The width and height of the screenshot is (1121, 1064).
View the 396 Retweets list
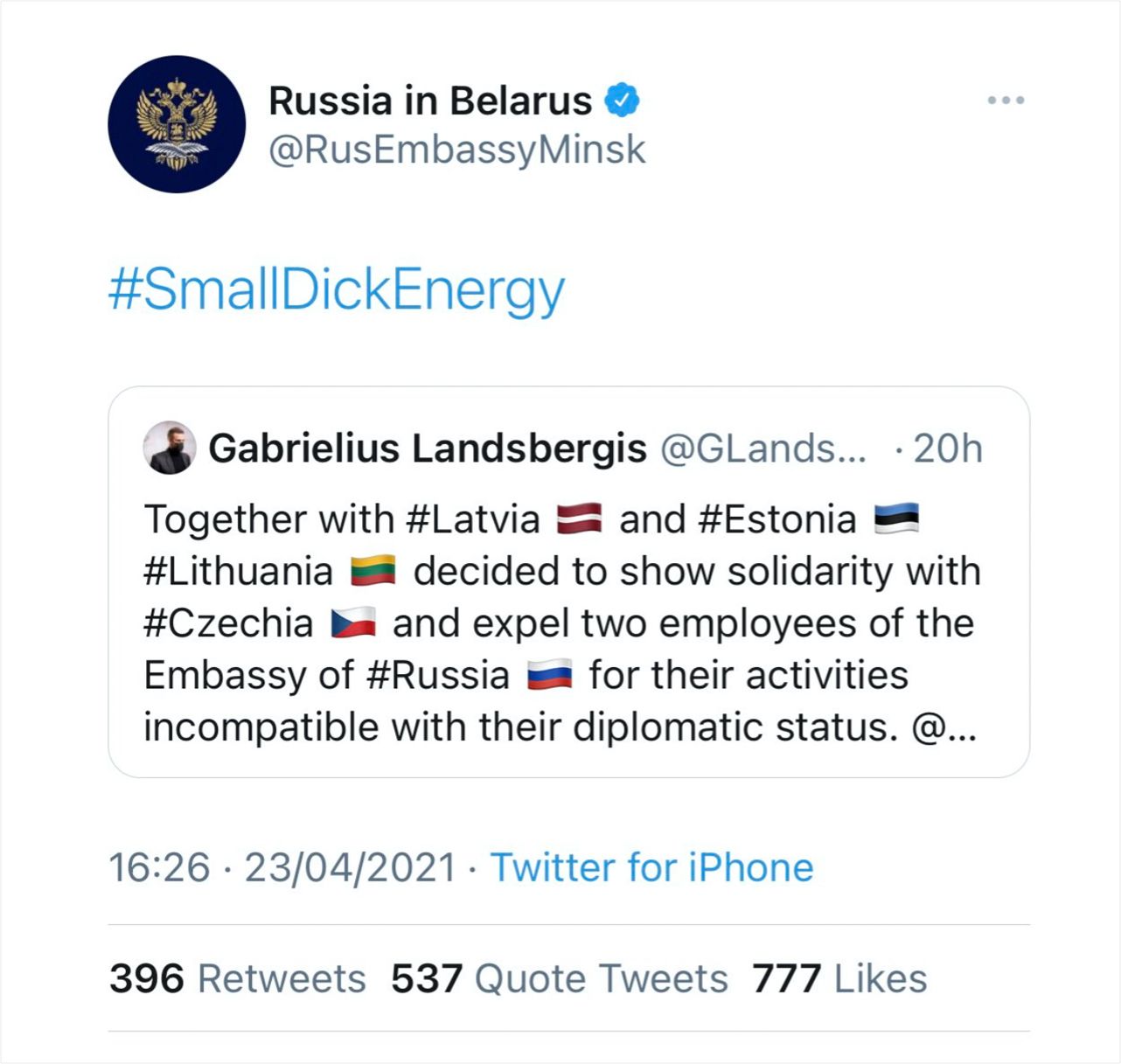pos(238,978)
